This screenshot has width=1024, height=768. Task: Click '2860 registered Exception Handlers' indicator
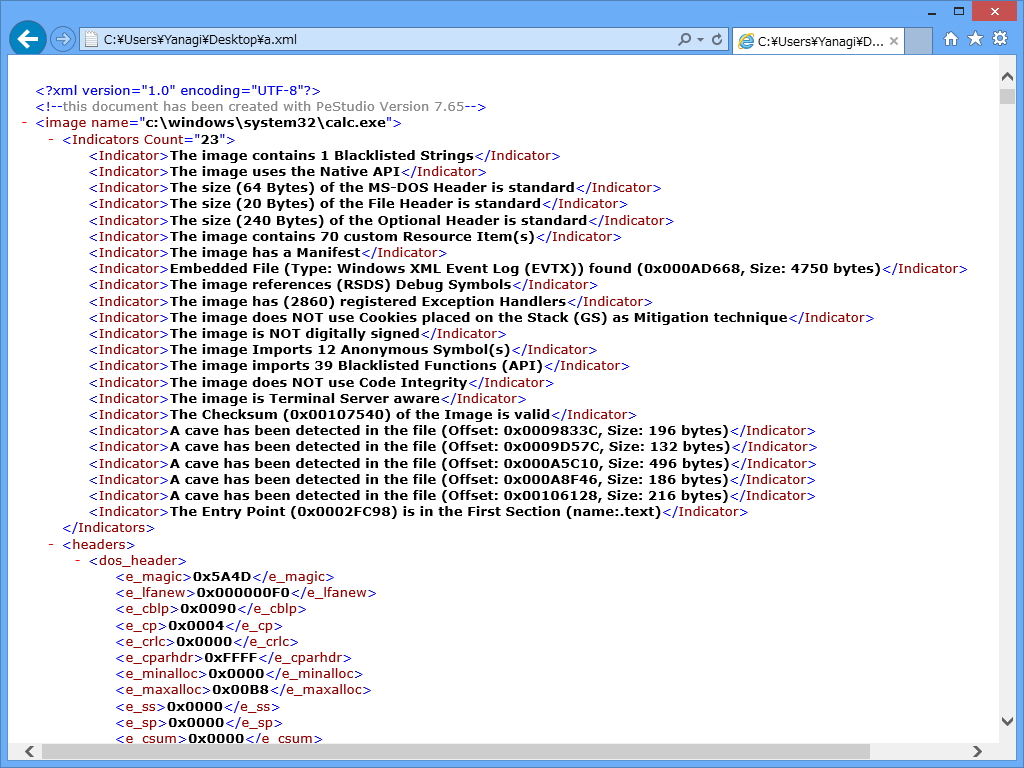pos(368,301)
